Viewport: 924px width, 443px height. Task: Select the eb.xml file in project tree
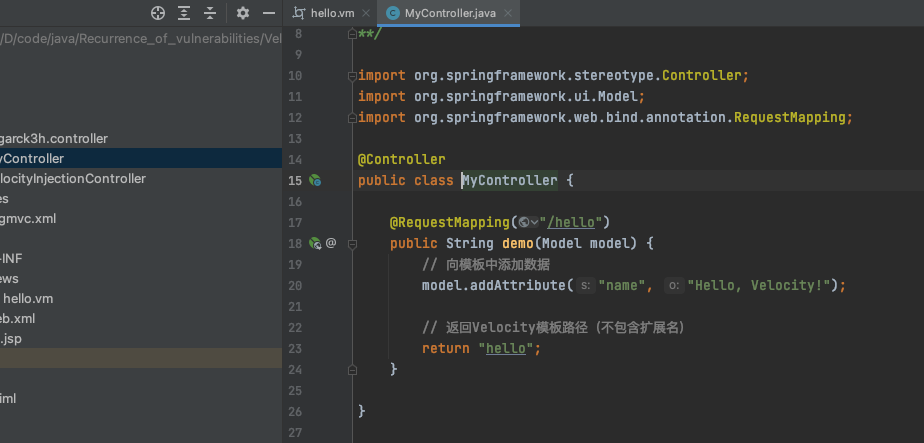tap(17, 319)
